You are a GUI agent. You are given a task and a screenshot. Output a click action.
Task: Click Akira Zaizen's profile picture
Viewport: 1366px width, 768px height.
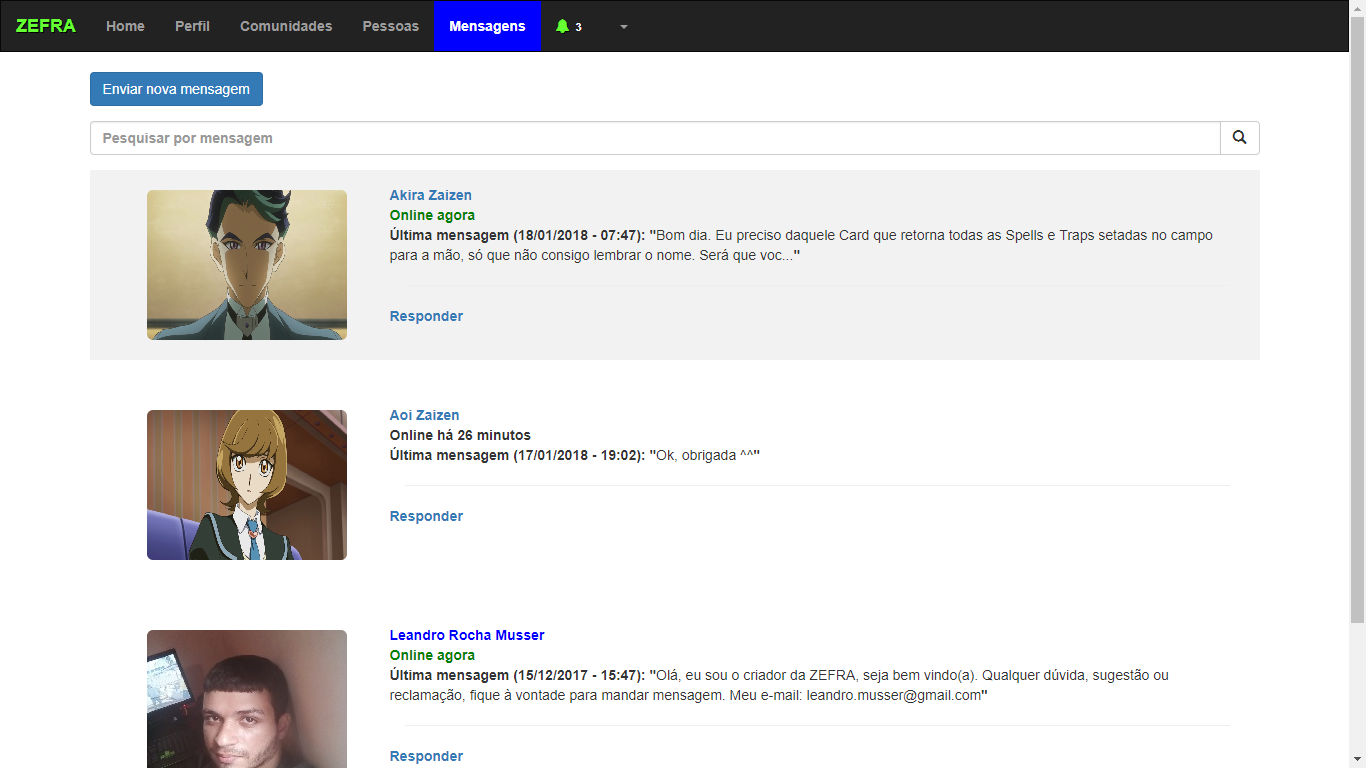246,265
